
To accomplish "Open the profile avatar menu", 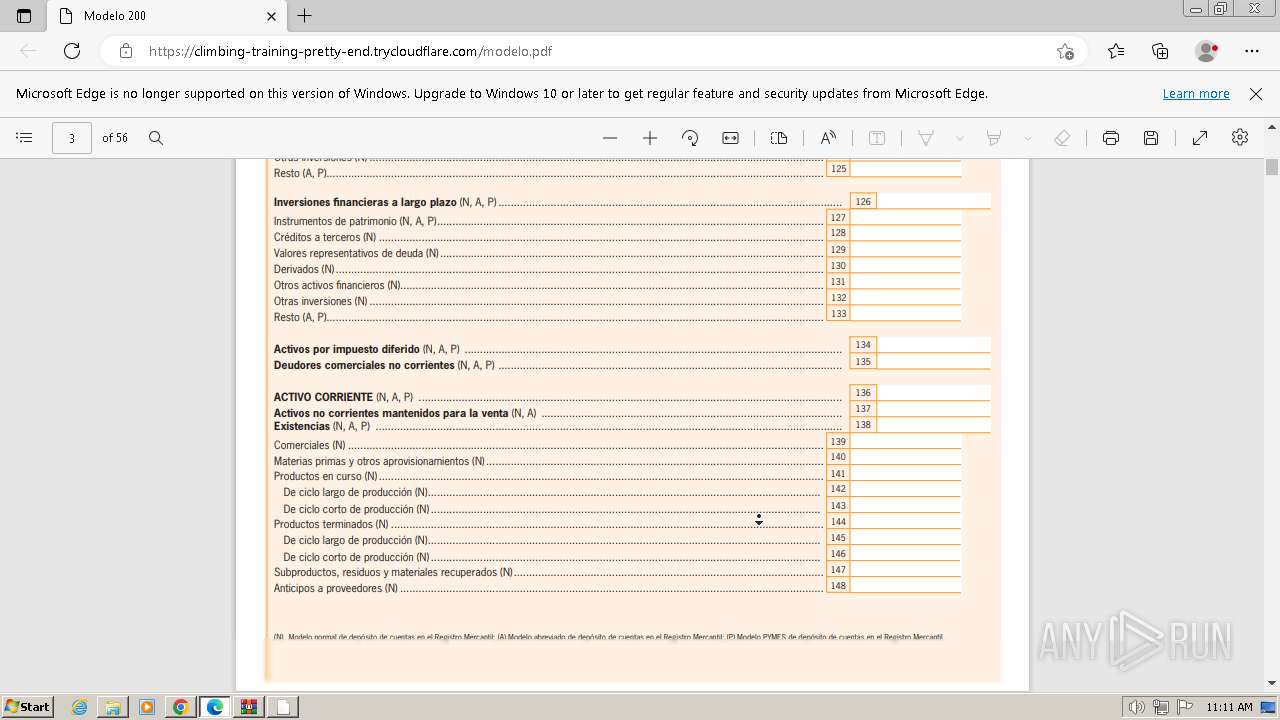I will pyautogui.click(x=1207, y=51).
